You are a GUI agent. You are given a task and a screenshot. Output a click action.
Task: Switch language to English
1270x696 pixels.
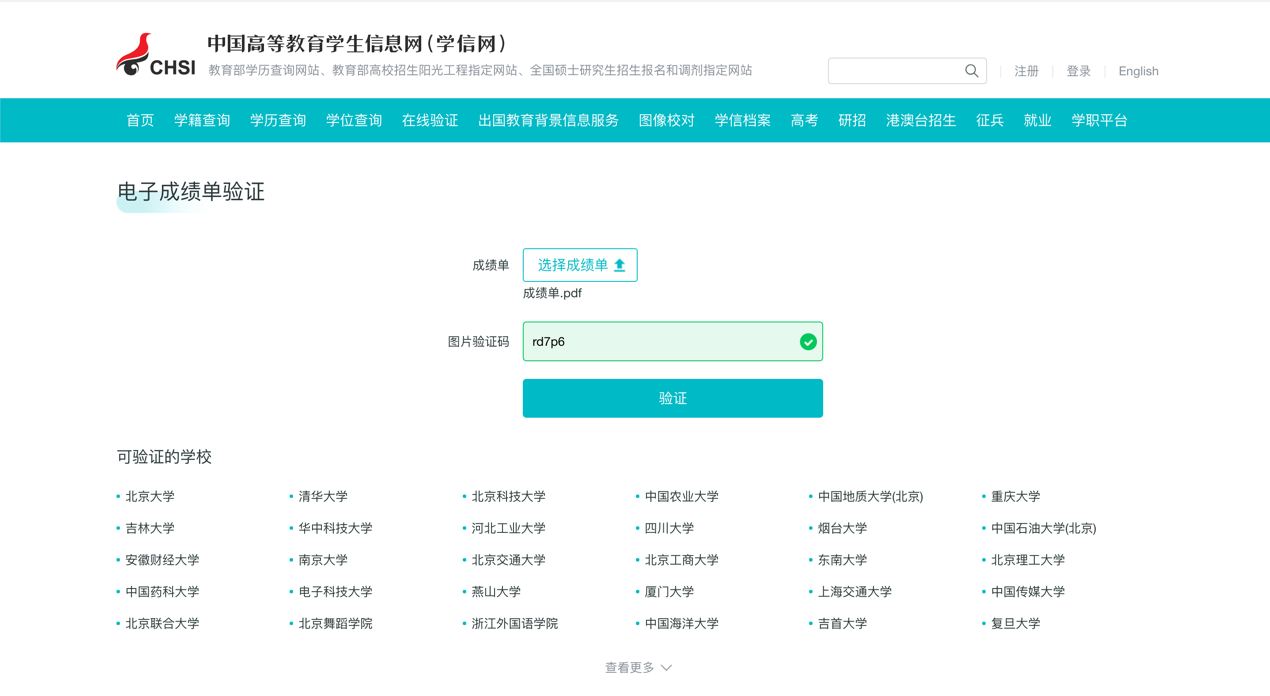(x=1138, y=71)
